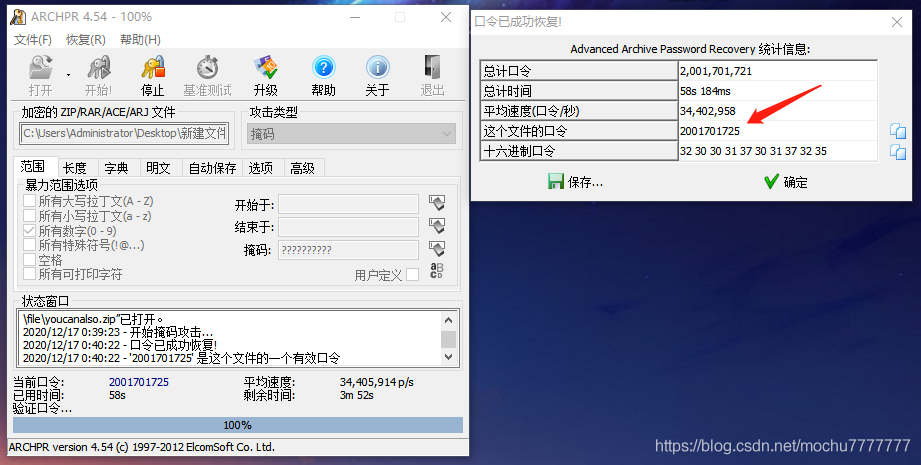Switch to the 明文 tab
921x465 pixels.
coord(159,168)
